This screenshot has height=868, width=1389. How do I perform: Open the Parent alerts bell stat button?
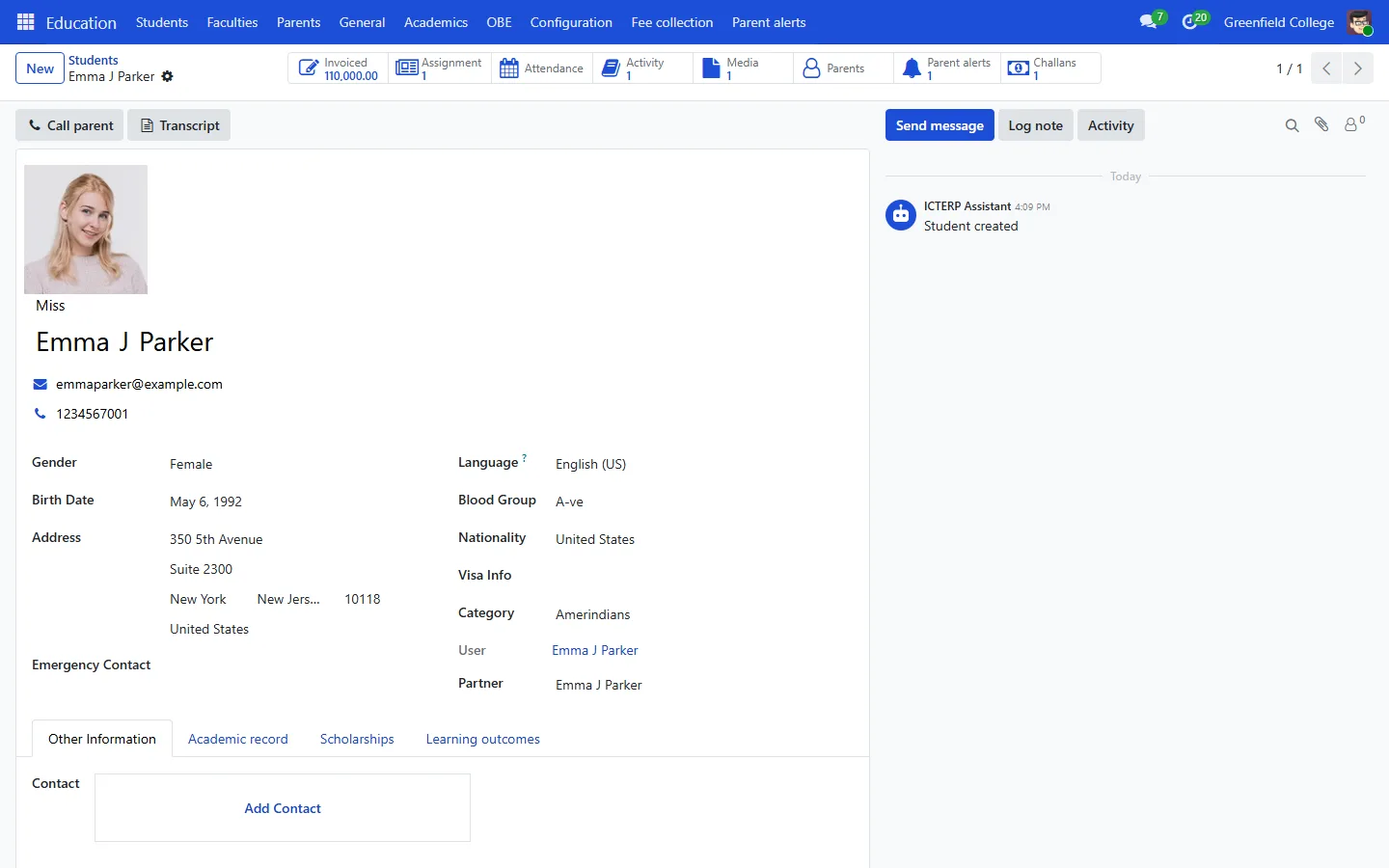[947, 68]
